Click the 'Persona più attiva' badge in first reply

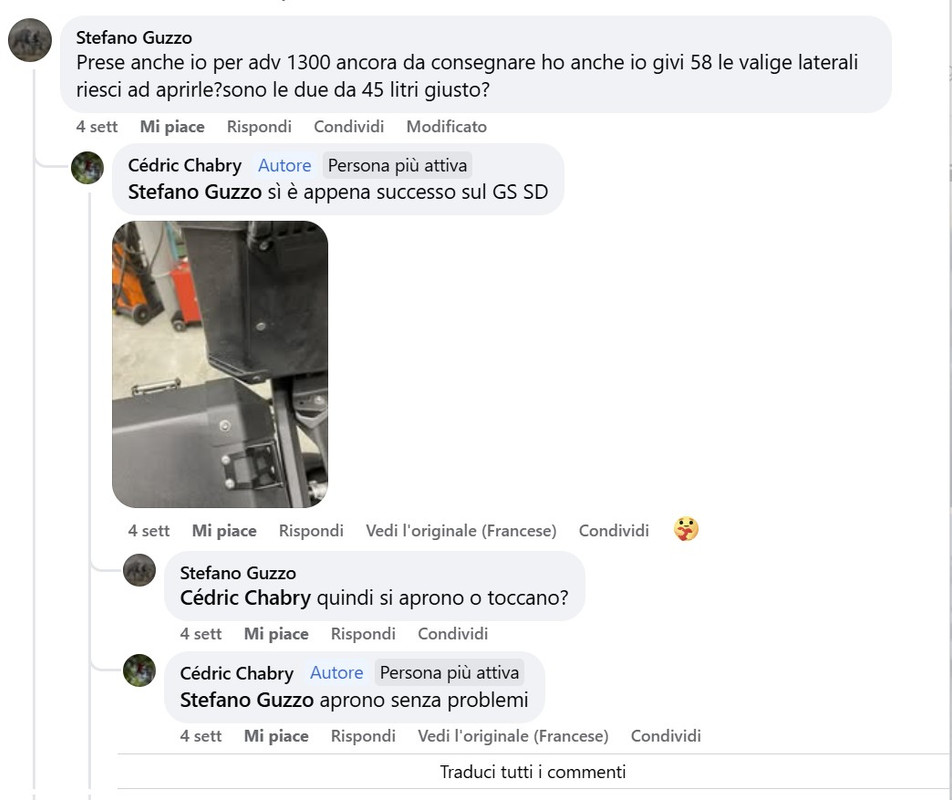397,165
